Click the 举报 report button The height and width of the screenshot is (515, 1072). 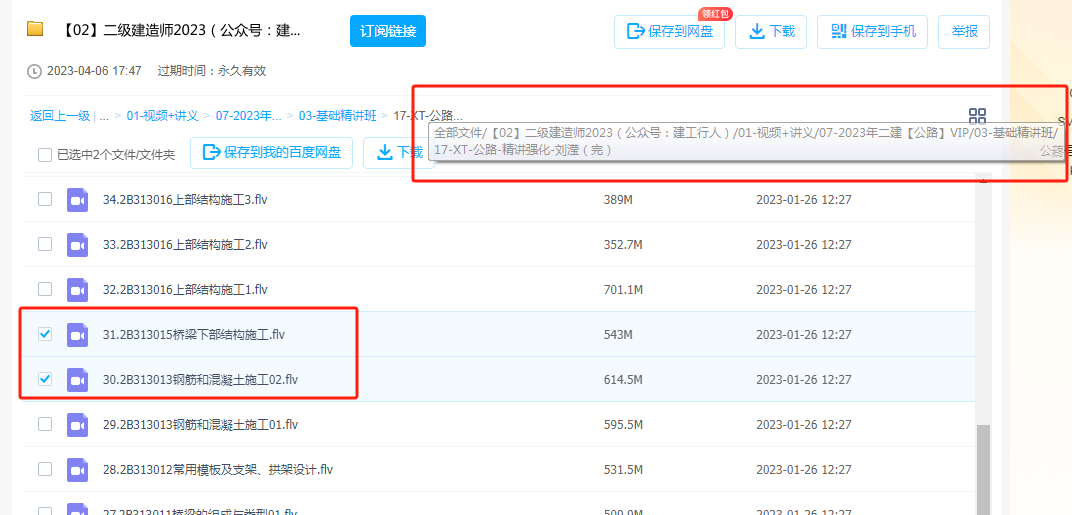(964, 31)
